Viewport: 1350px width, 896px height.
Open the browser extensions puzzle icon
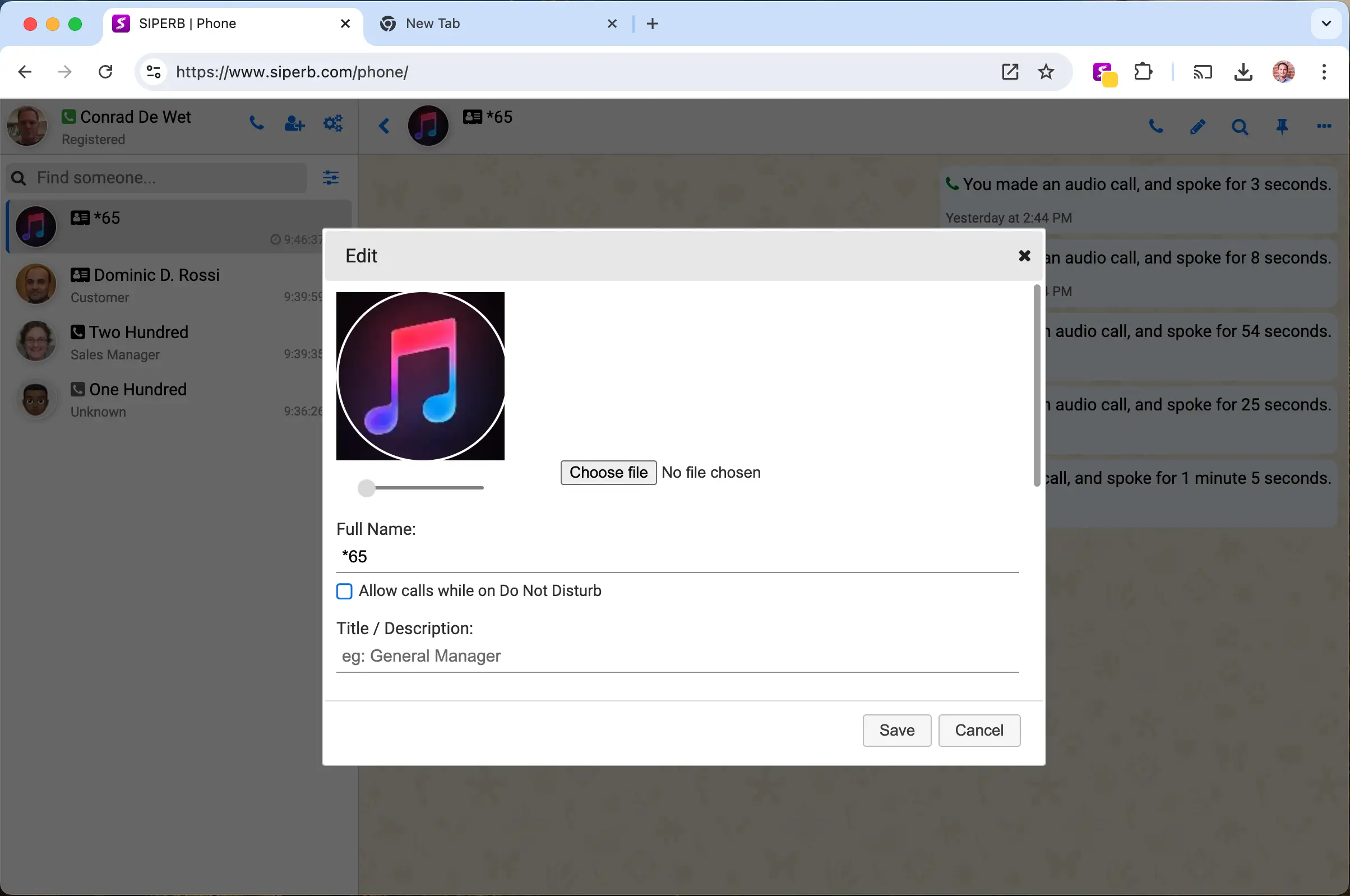coord(1143,72)
